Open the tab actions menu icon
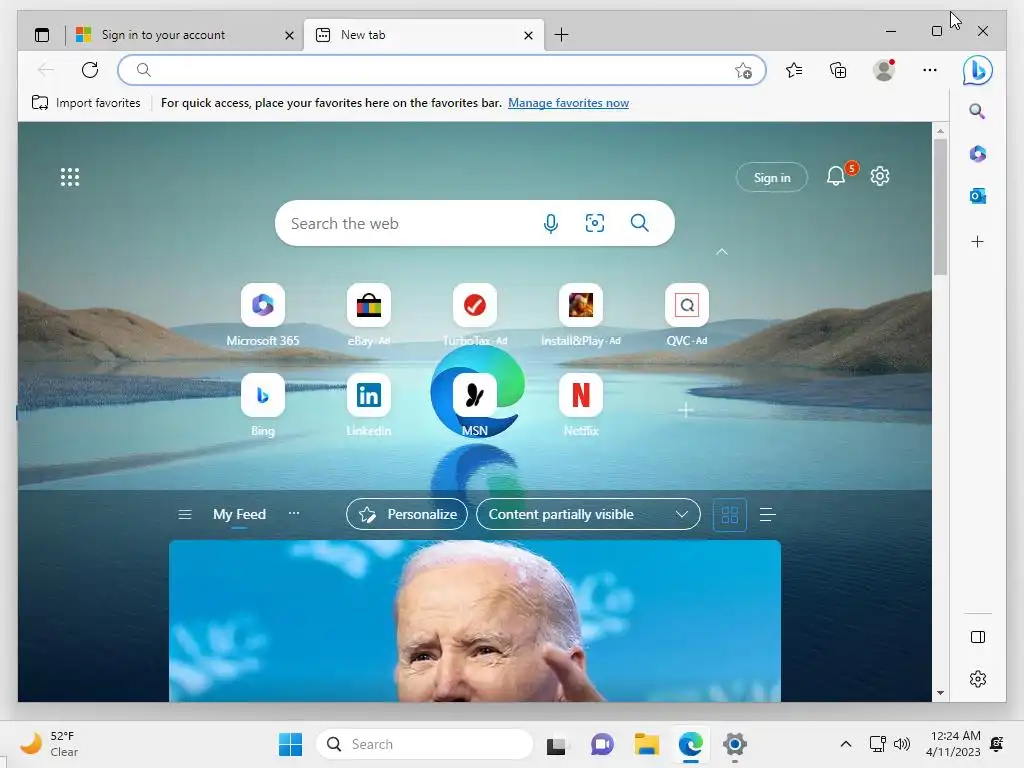 click(x=42, y=35)
